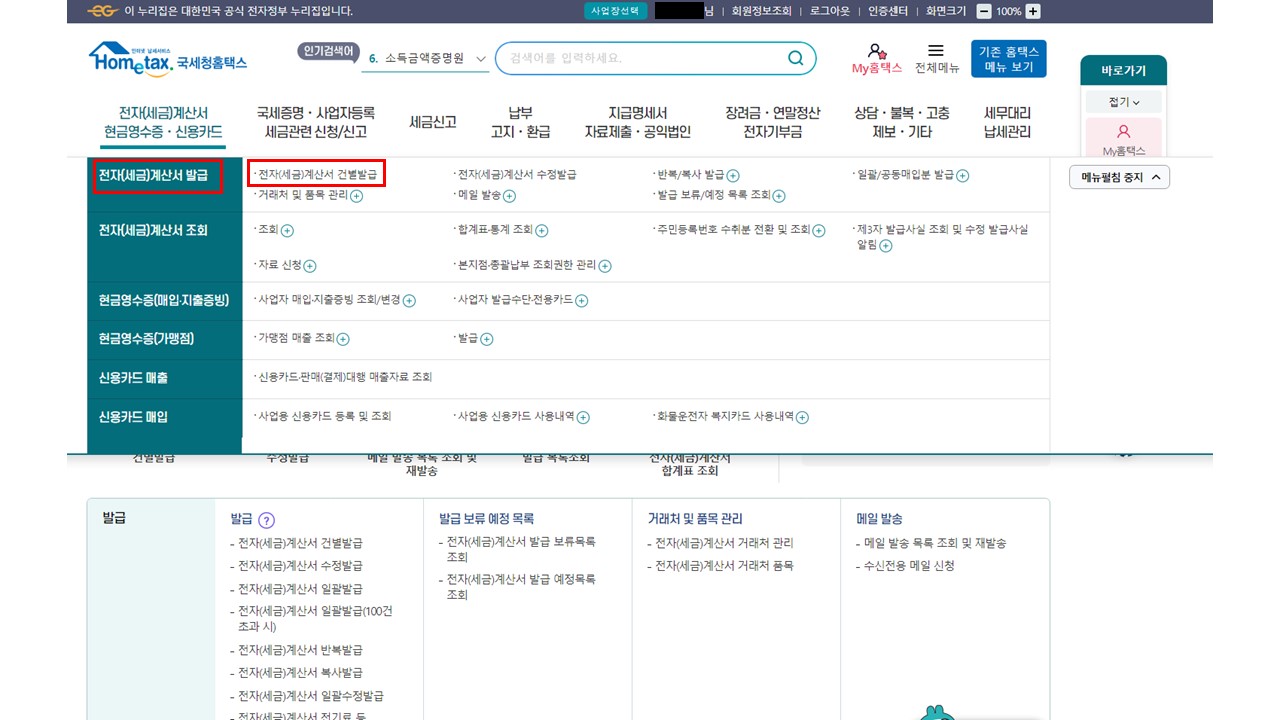Expand 사업자 매입·지출증빙 조회/변경 plus icon
Viewport: 1280px width, 720px height.
tap(409, 301)
